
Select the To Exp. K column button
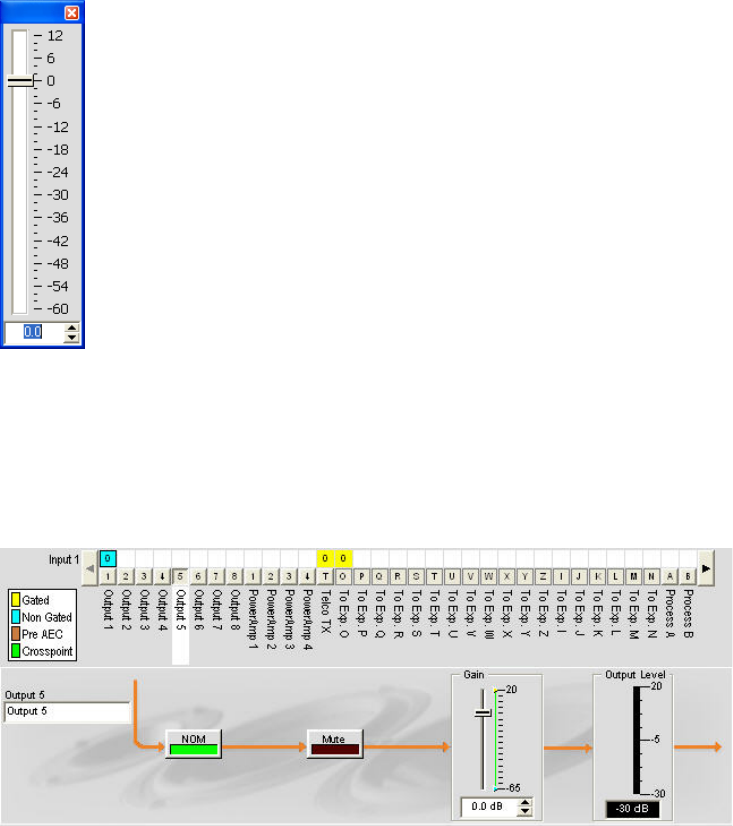click(597, 576)
